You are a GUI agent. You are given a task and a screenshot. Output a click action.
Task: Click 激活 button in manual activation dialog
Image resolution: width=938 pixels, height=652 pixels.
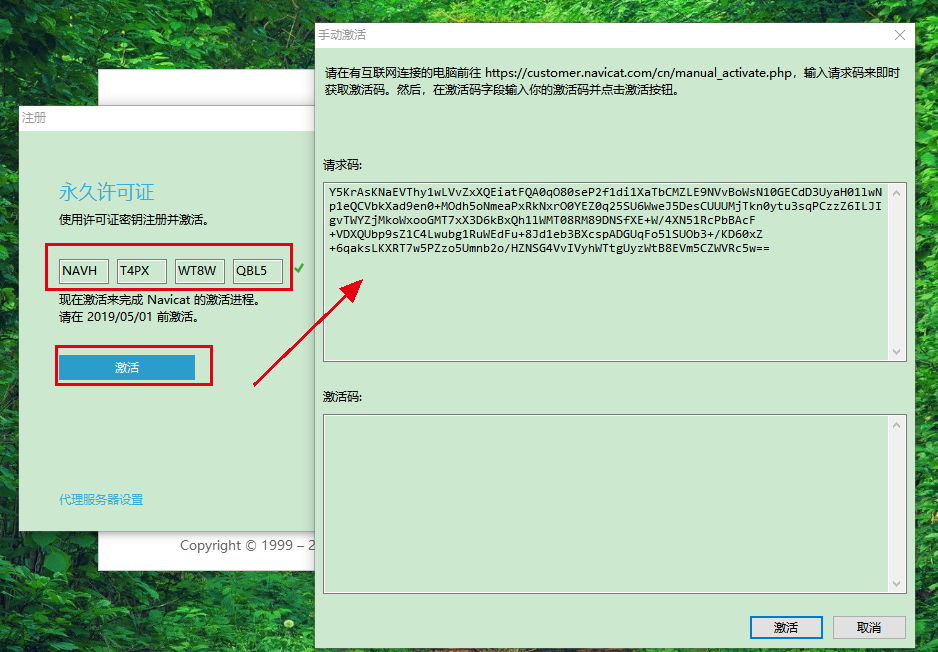point(786,627)
